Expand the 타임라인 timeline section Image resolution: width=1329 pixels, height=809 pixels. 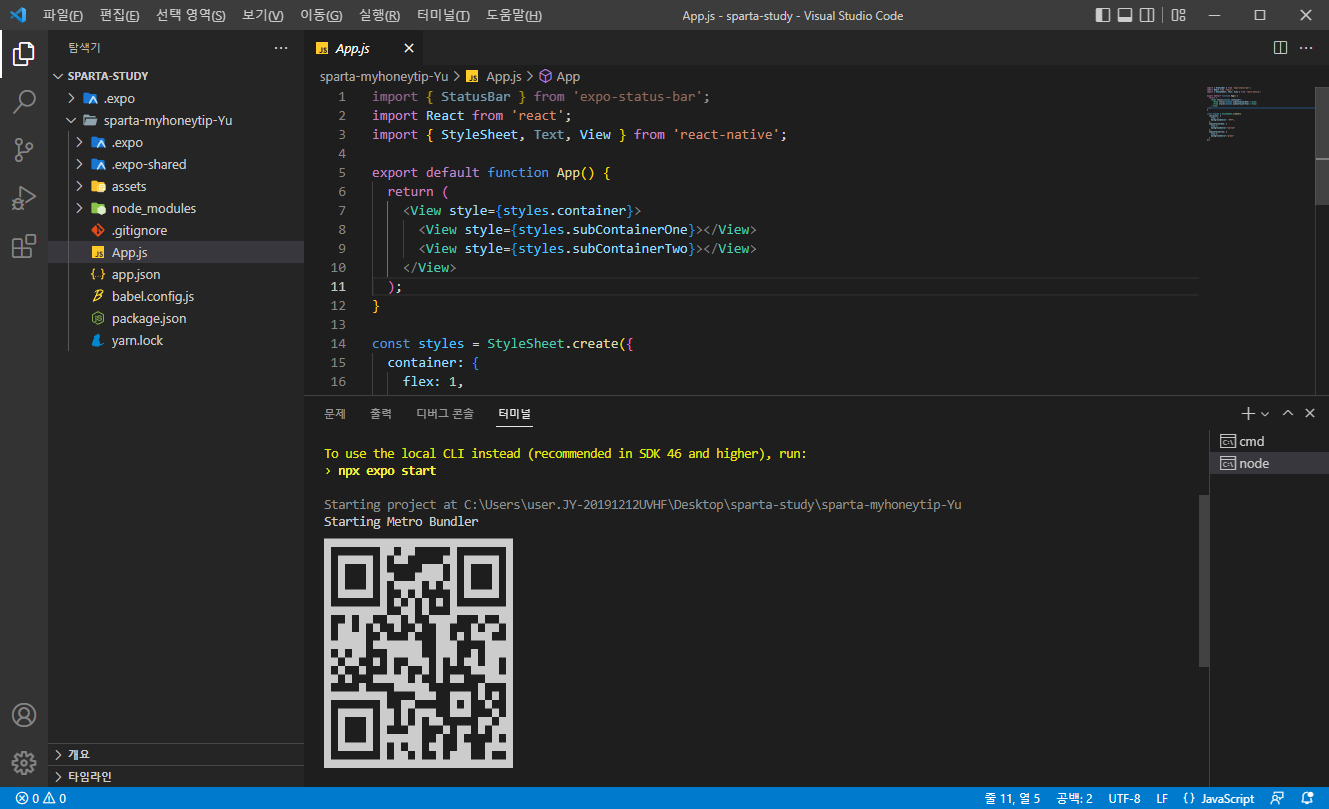click(x=176, y=776)
